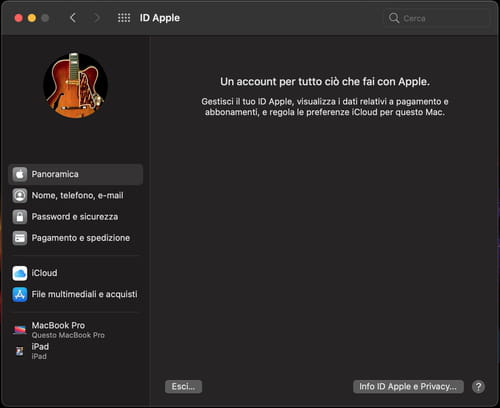Image resolution: width=500 pixels, height=408 pixels.
Task: Click the magnifying glass search icon
Action: point(394,18)
